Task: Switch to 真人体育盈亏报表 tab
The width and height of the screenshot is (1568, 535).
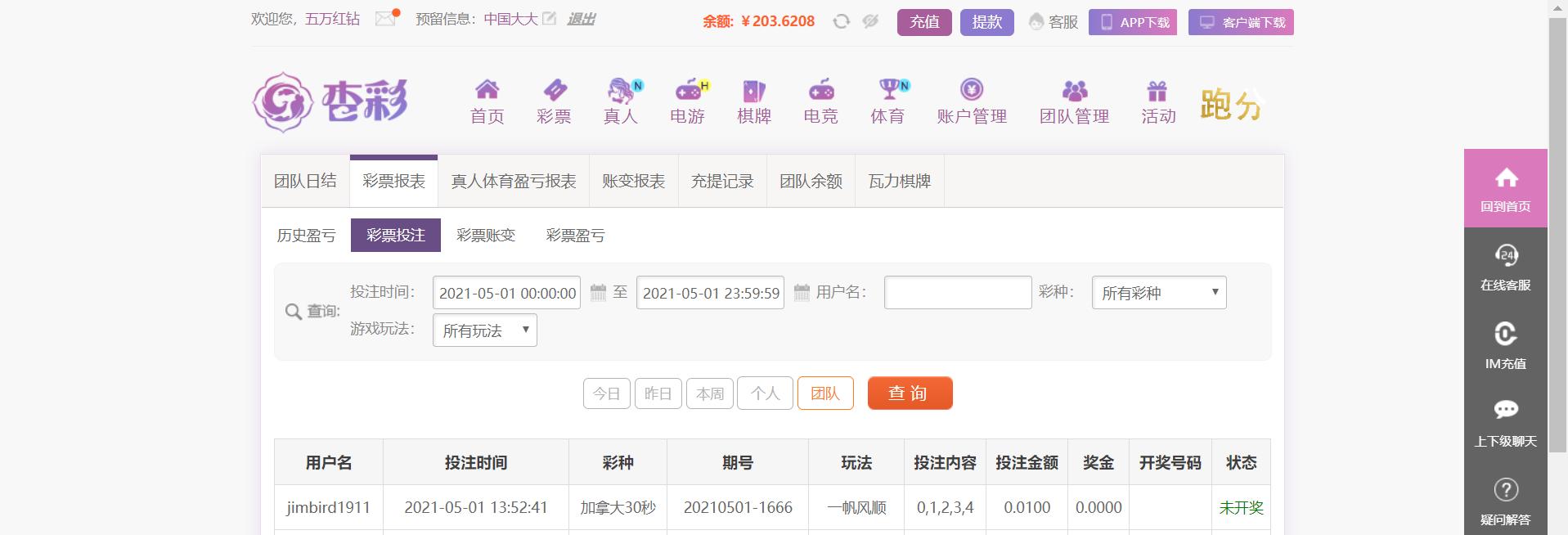Action: (514, 182)
